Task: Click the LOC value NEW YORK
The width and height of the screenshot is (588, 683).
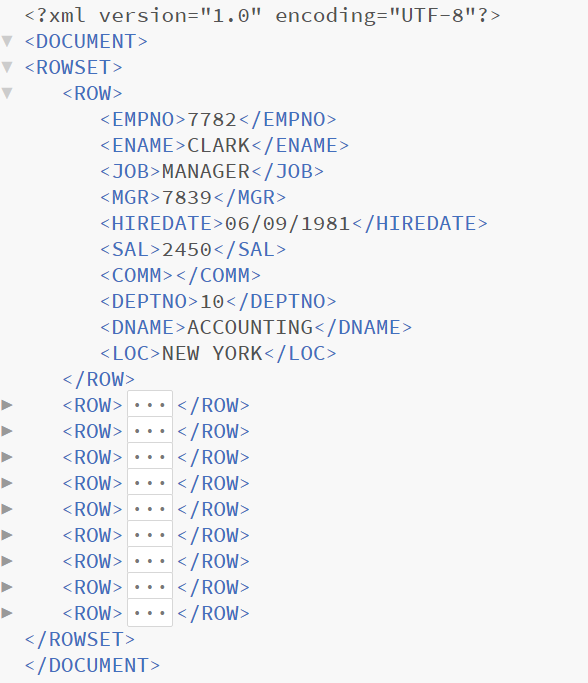Action: tap(212, 353)
